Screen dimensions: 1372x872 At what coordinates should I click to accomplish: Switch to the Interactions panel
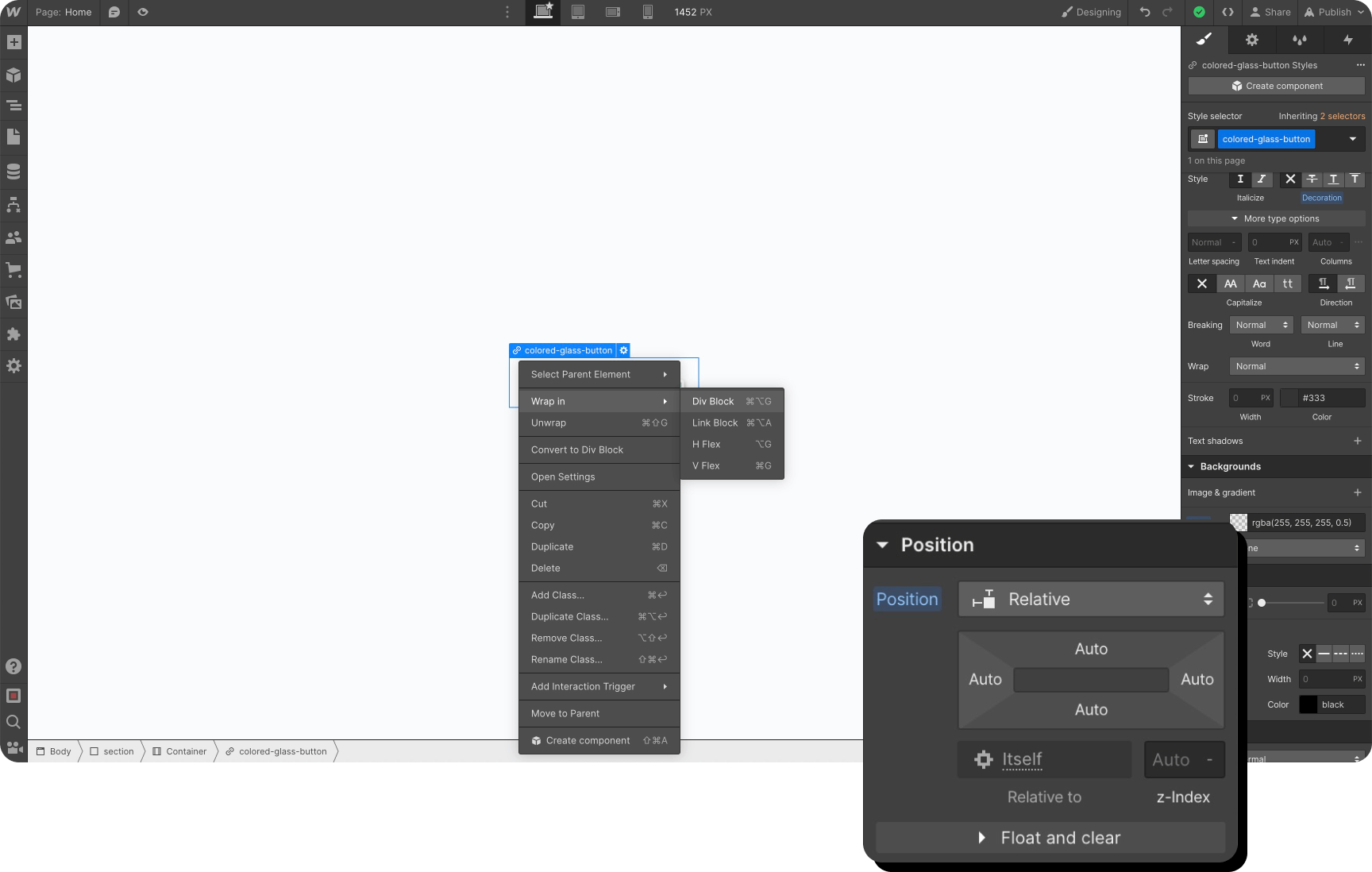point(1348,40)
